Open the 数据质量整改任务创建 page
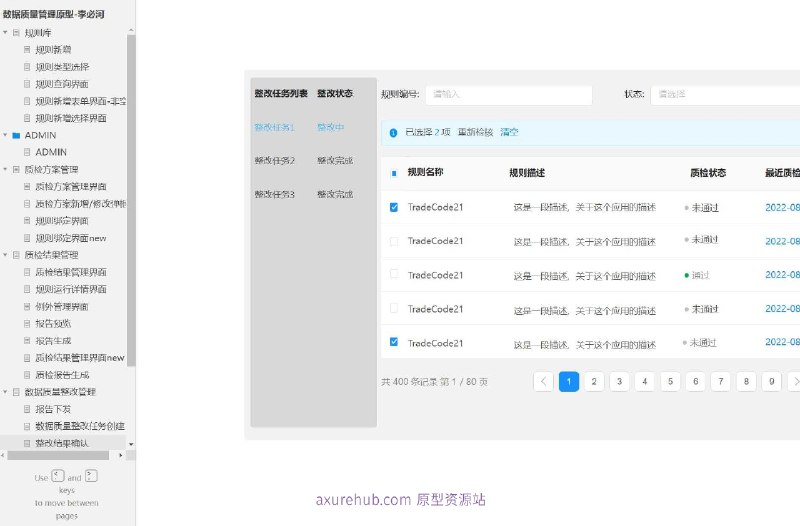The image size is (800, 526). pyautogui.click(x=80, y=426)
